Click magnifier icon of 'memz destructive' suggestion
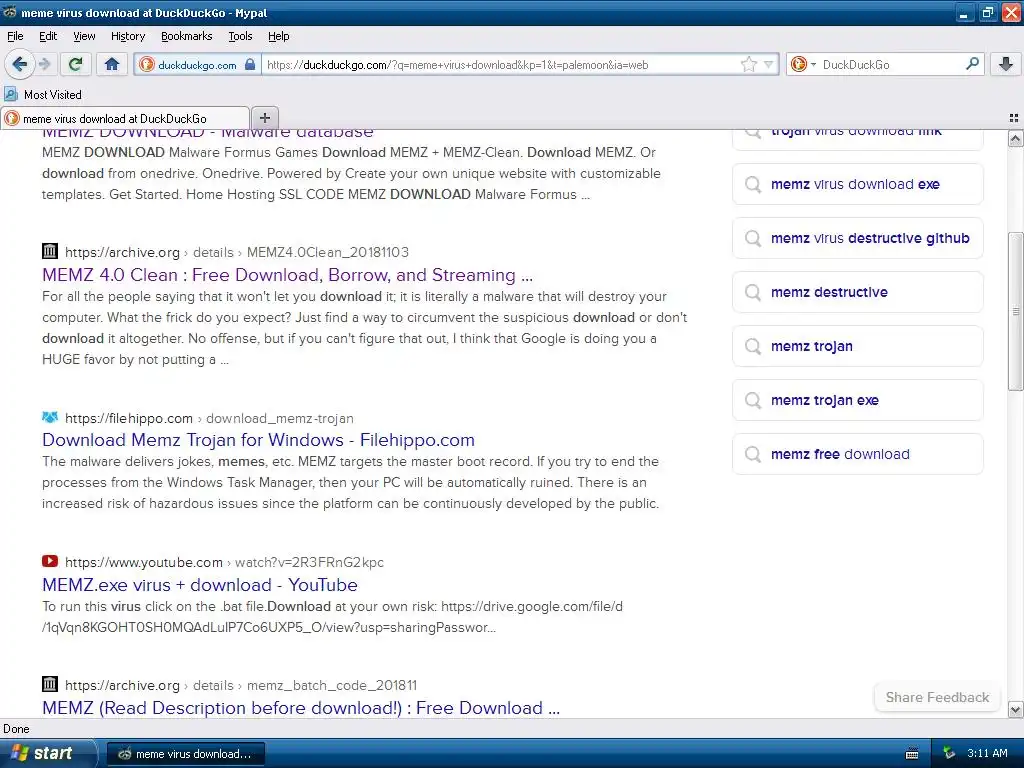Image resolution: width=1024 pixels, height=768 pixels. (753, 293)
